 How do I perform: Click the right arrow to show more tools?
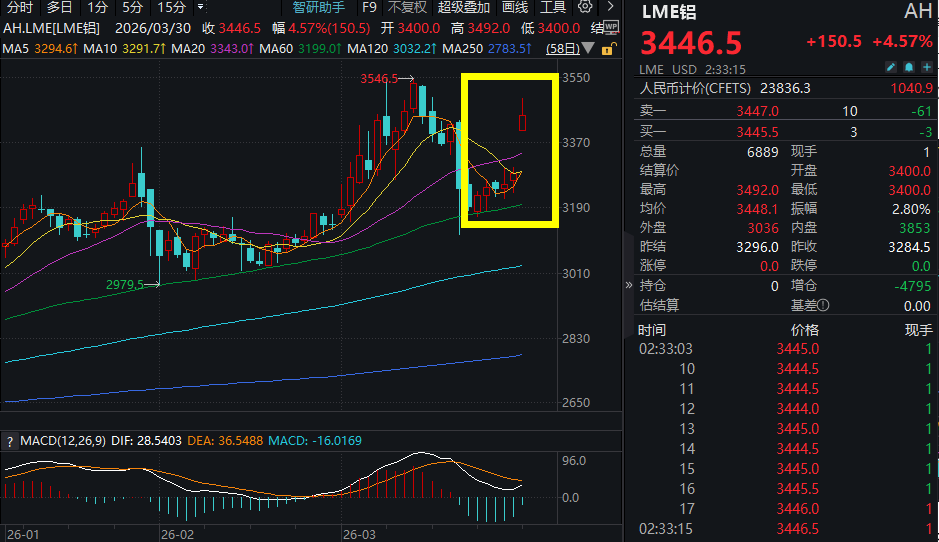click(x=610, y=7)
